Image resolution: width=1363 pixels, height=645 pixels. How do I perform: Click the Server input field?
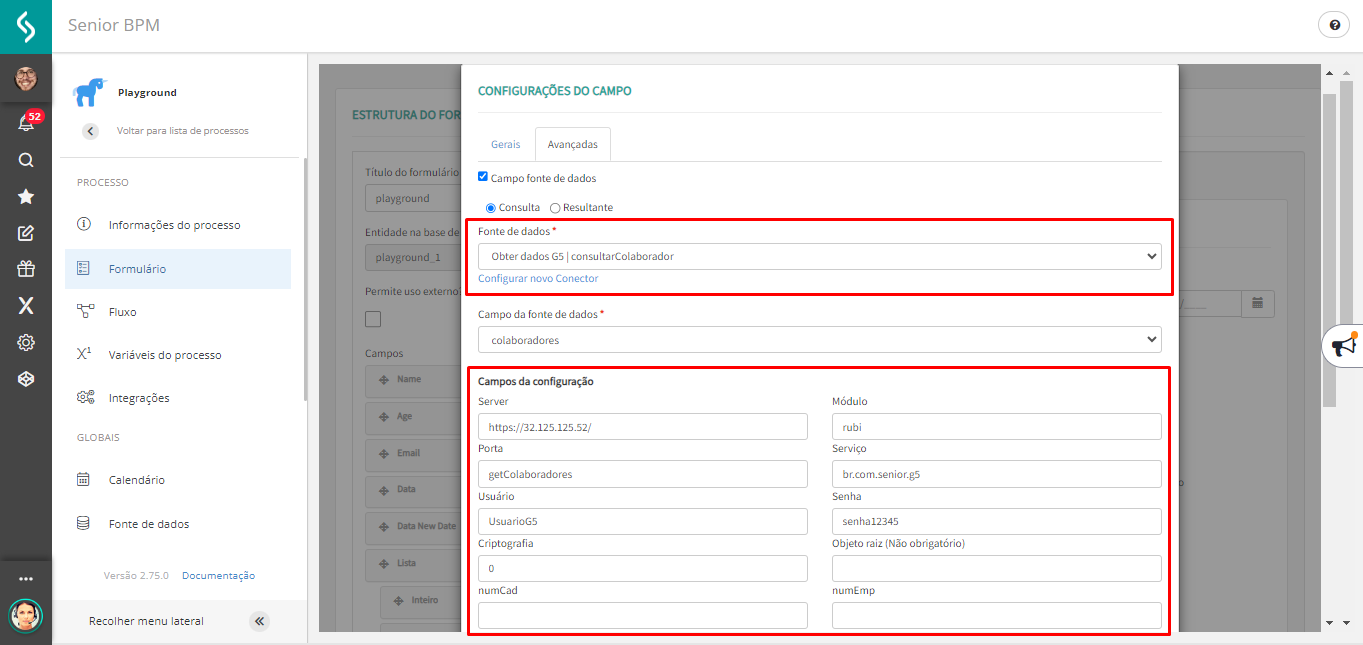(642, 427)
